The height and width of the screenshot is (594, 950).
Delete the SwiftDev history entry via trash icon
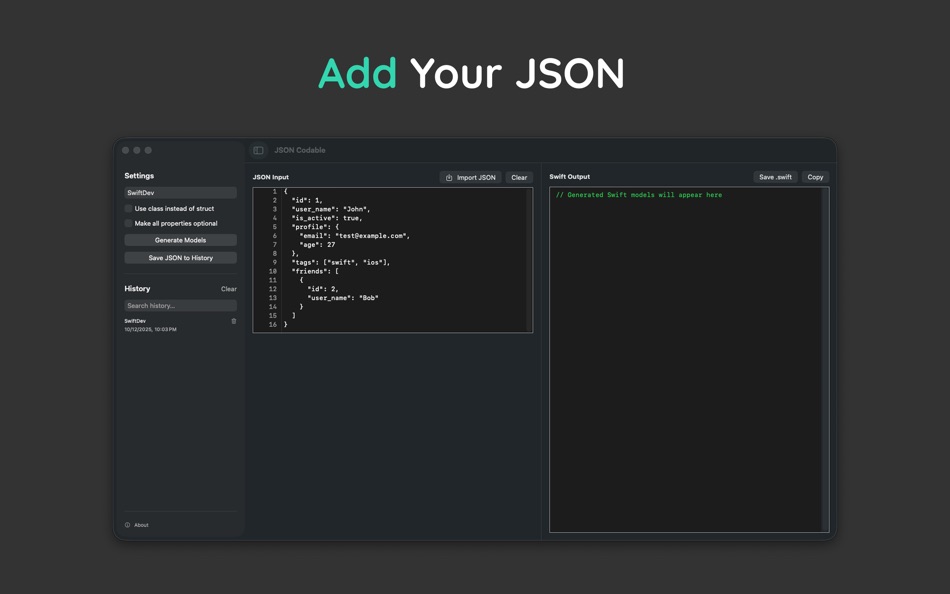[x=234, y=321]
